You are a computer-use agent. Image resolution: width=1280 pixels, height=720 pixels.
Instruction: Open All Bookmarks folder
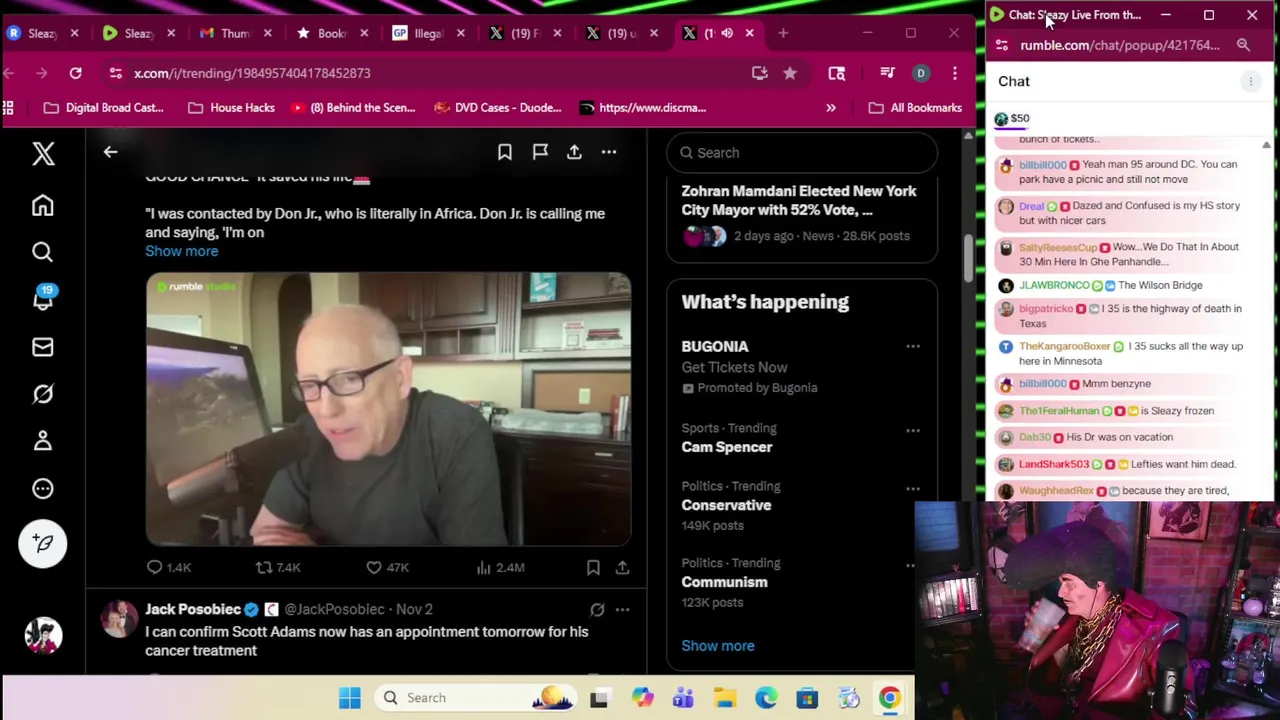pos(915,108)
